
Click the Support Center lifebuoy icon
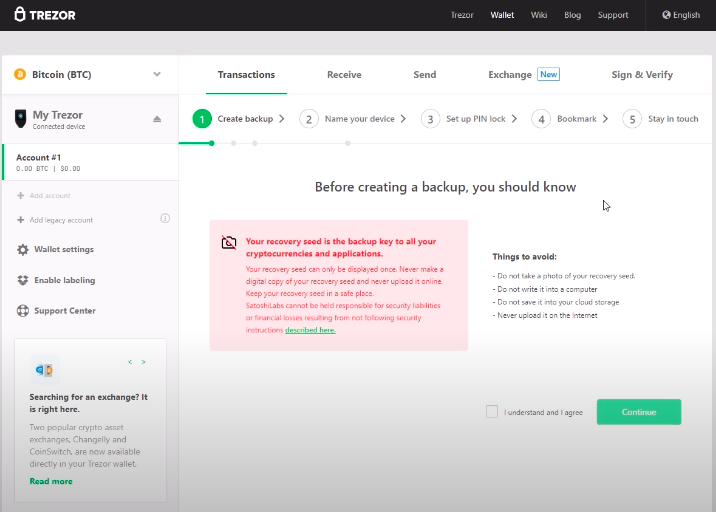pyautogui.click(x=22, y=311)
